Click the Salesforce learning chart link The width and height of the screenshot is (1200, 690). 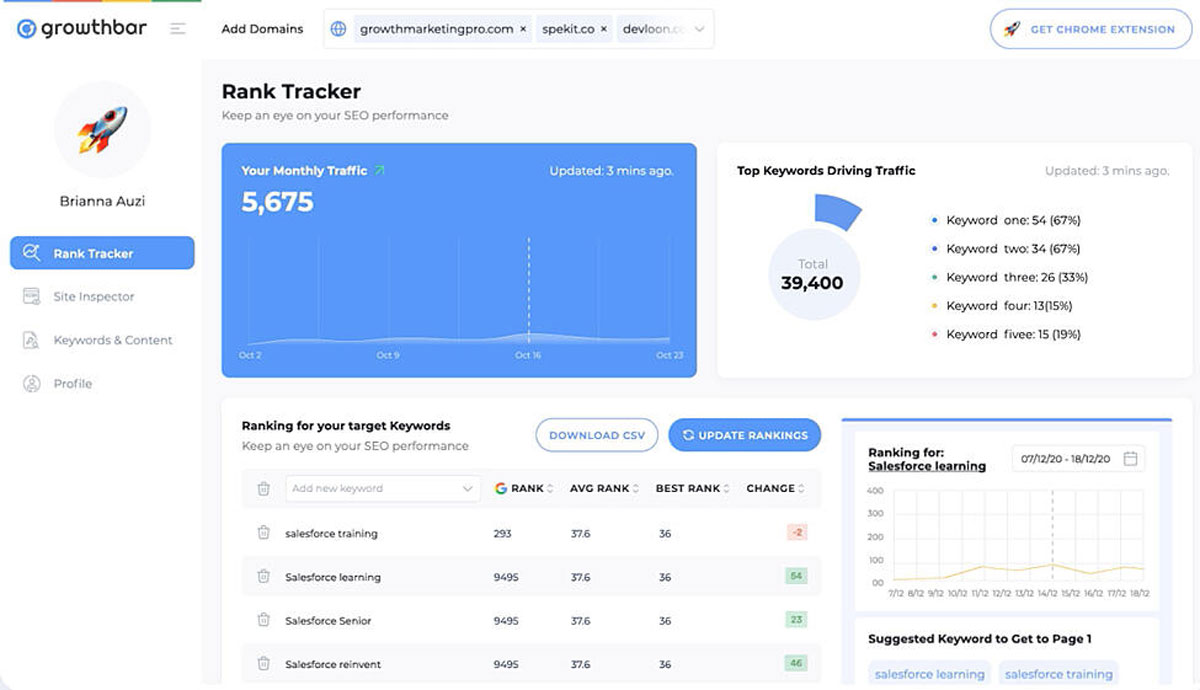927,466
